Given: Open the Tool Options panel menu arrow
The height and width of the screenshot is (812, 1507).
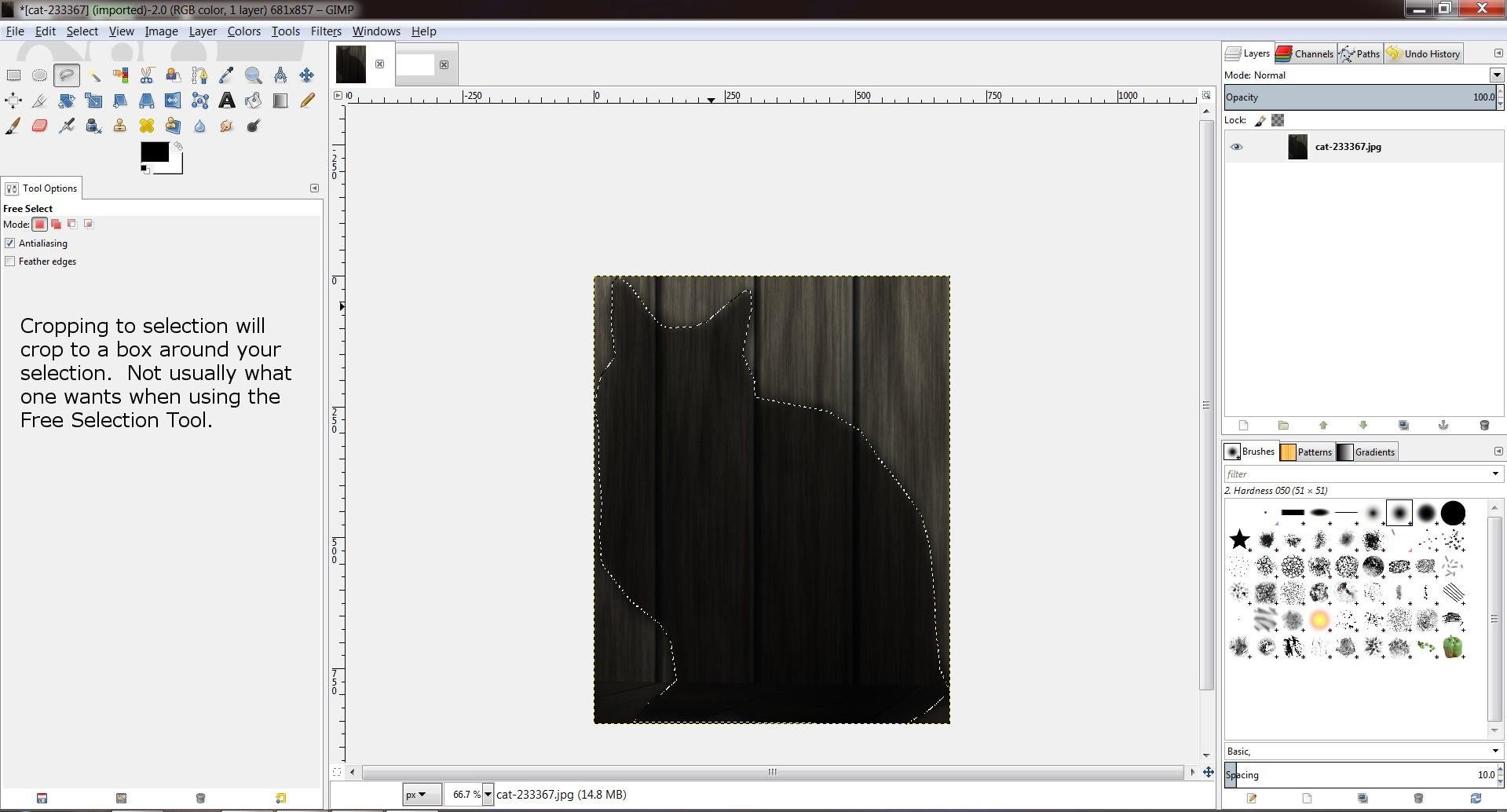Looking at the screenshot, I should pos(315,188).
